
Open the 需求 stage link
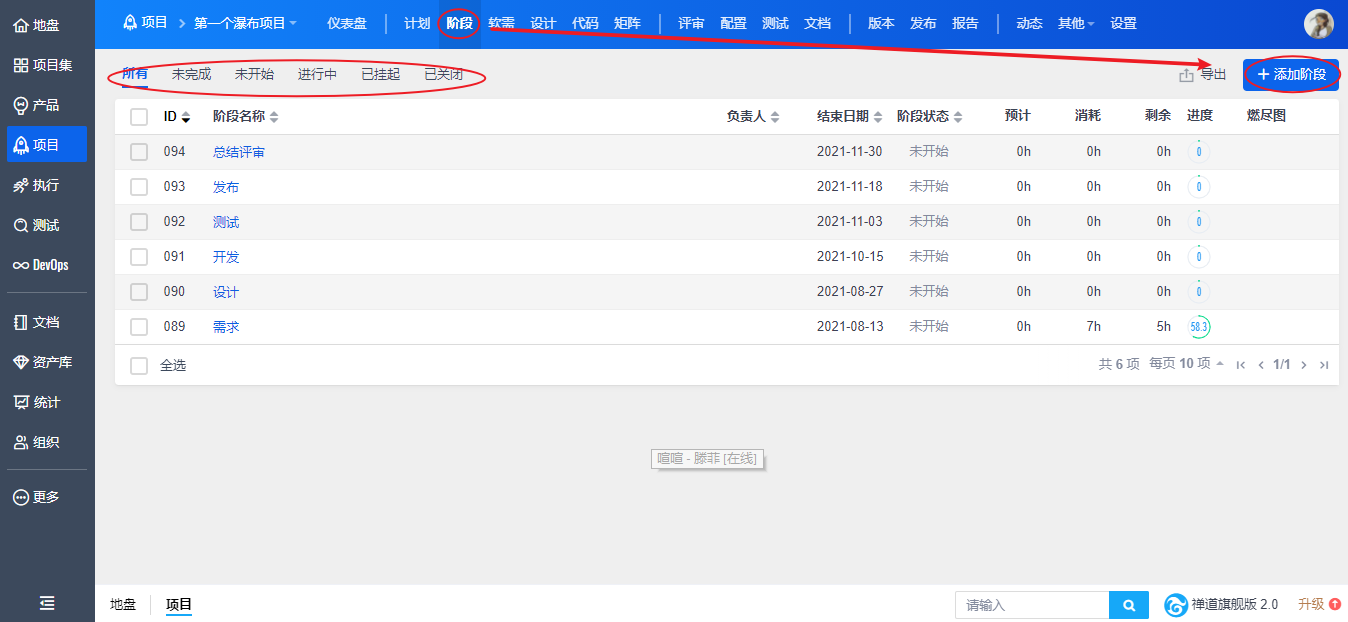[x=226, y=327]
